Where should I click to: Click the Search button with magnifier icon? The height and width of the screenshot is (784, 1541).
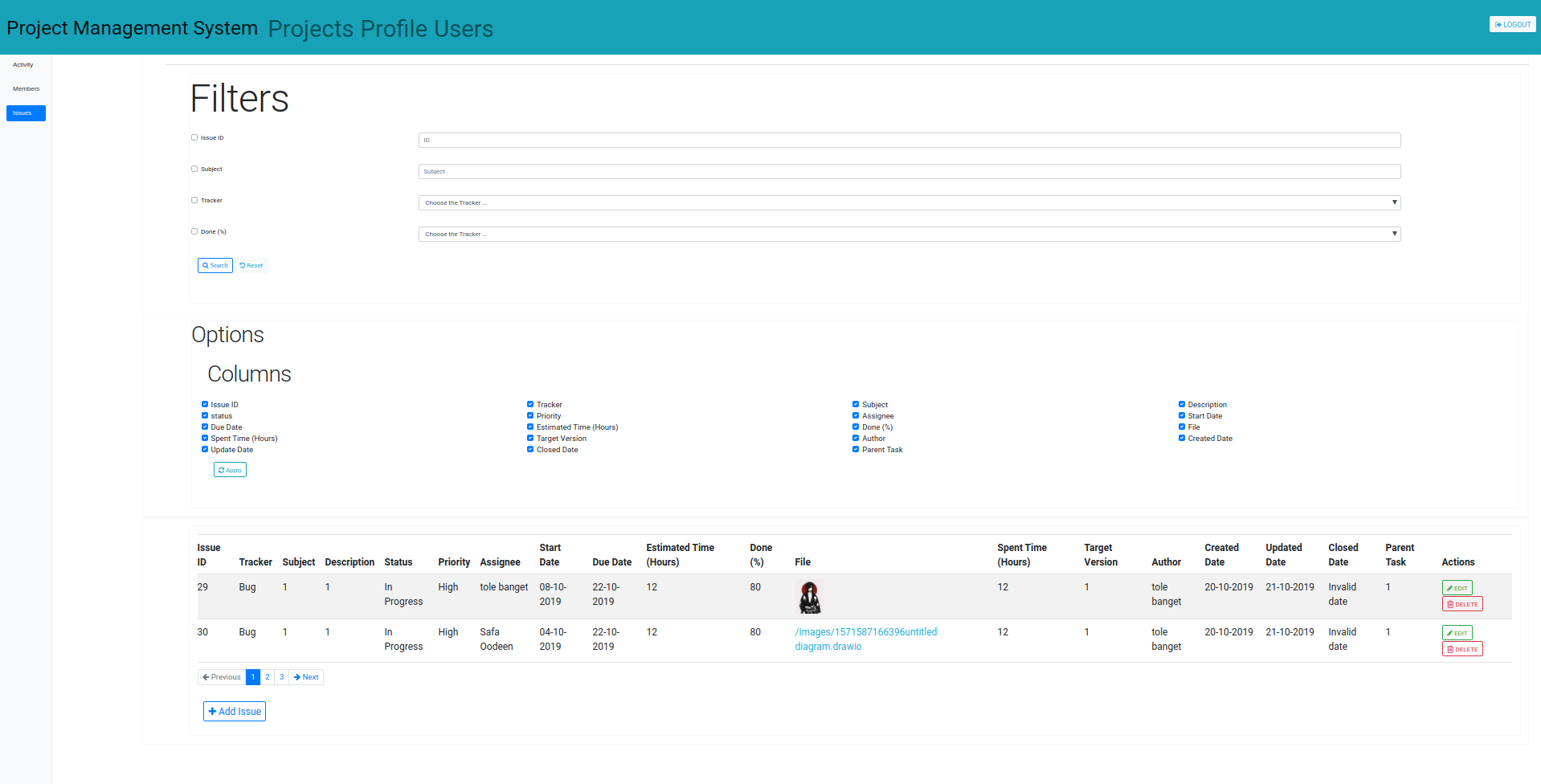coord(215,265)
